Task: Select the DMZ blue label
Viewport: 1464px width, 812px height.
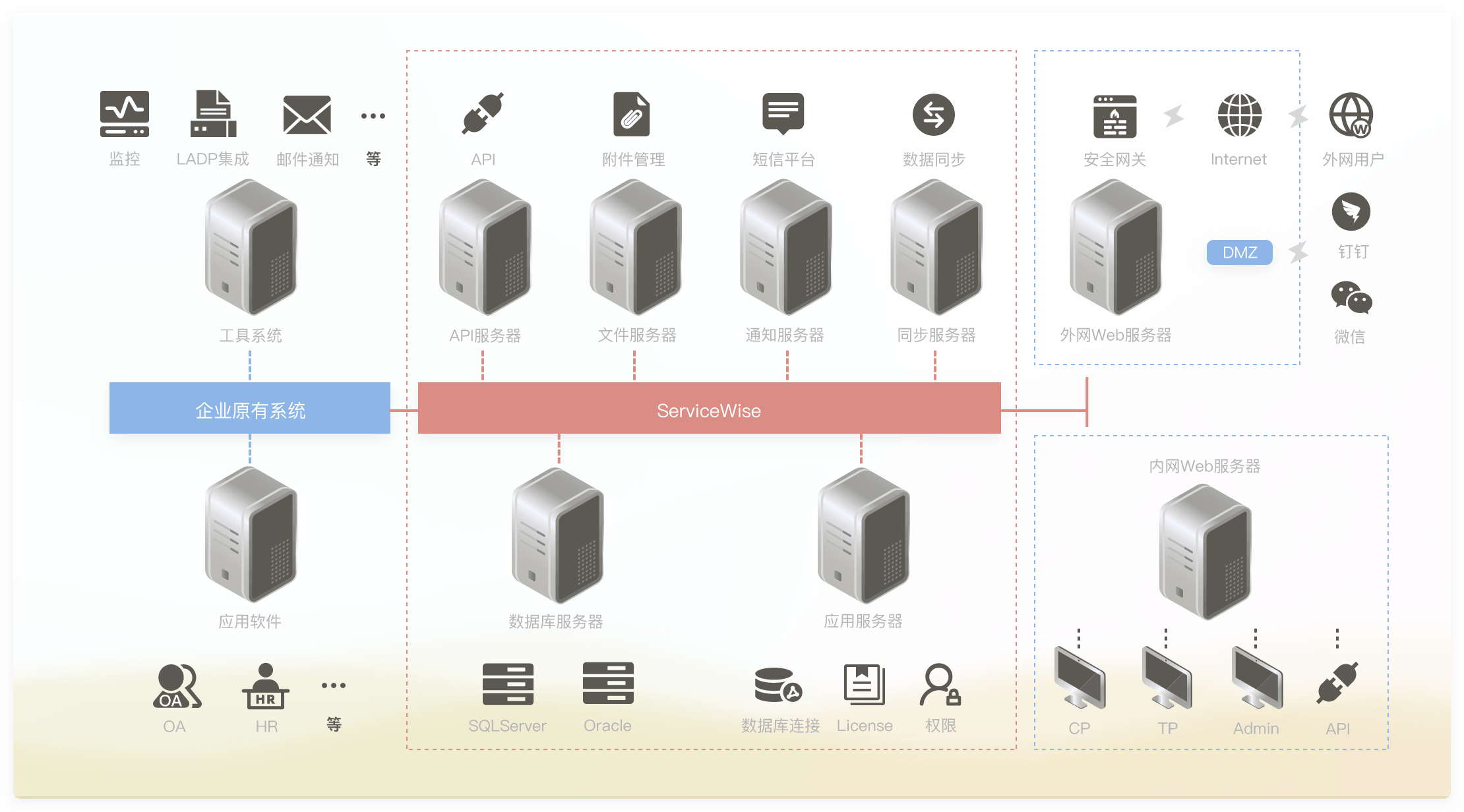Action: coord(1240,252)
